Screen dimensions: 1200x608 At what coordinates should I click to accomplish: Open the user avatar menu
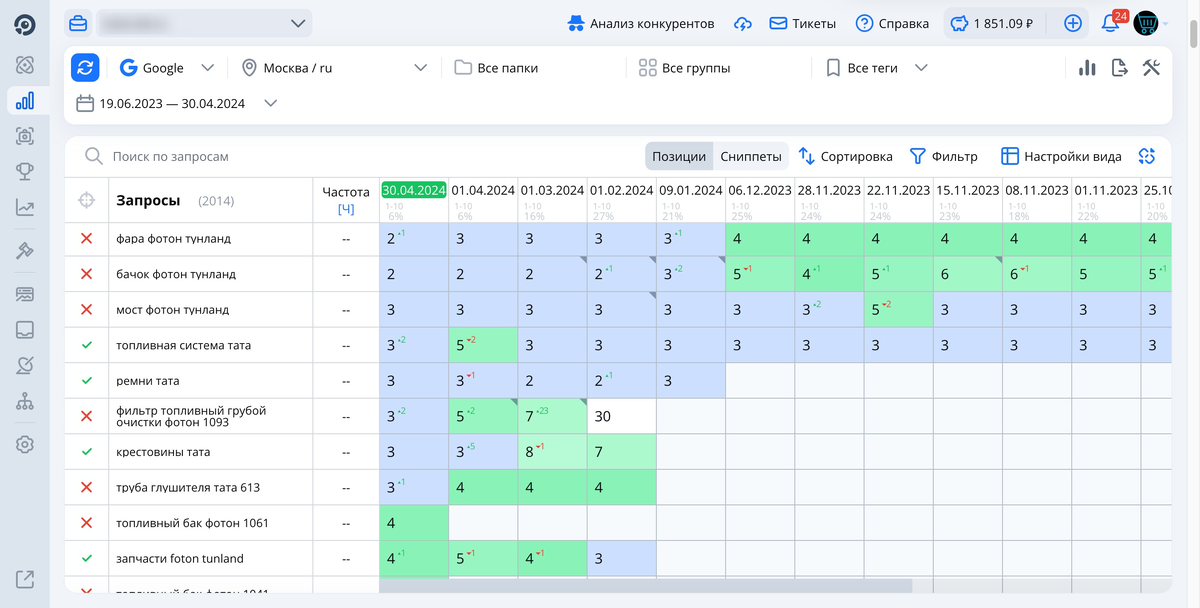pyautogui.click(x=1146, y=23)
